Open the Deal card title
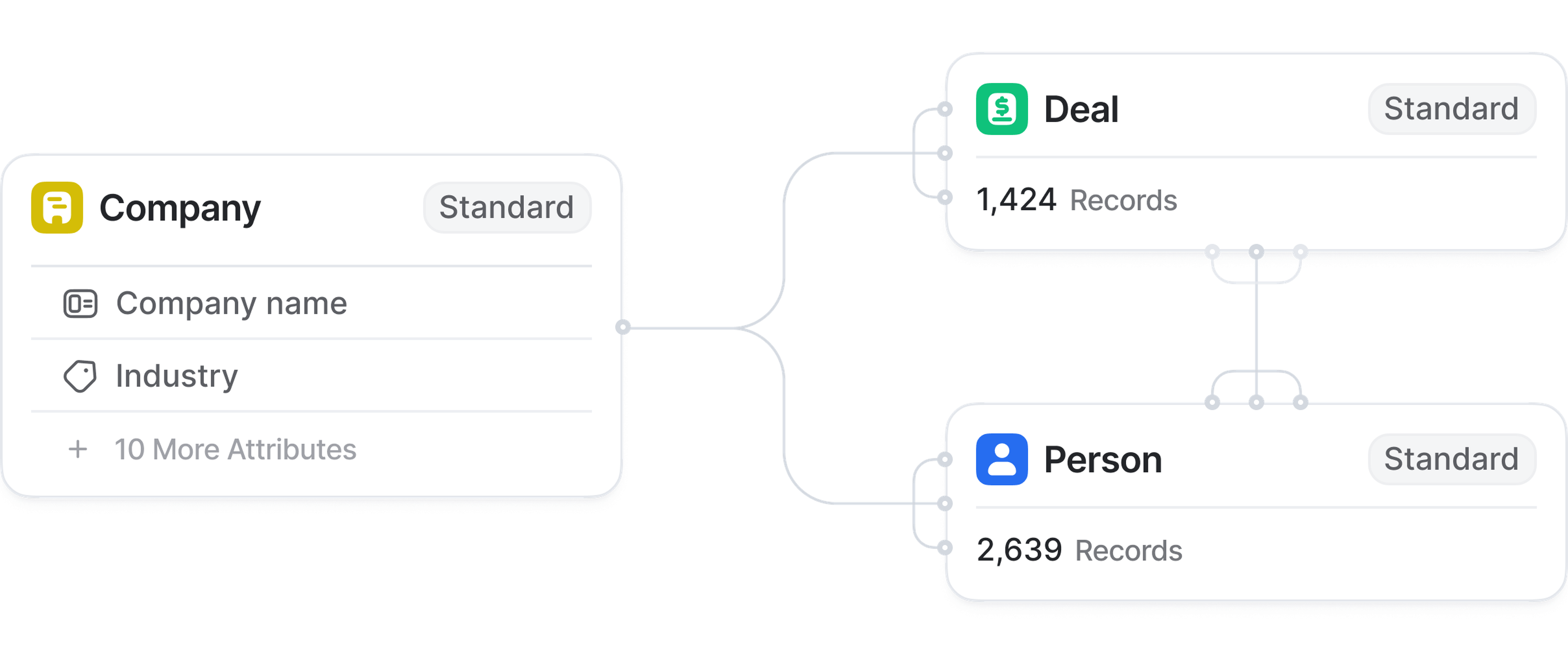Viewport: 1568px width, 654px height. click(x=1081, y=109)
